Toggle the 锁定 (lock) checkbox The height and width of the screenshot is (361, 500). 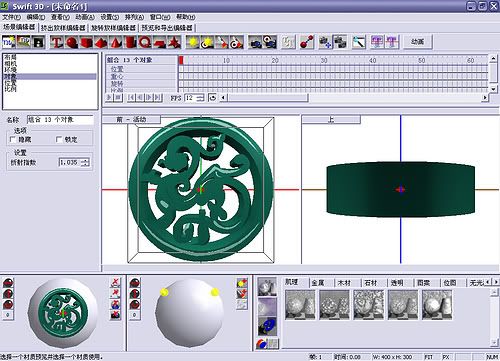point(59,139)
